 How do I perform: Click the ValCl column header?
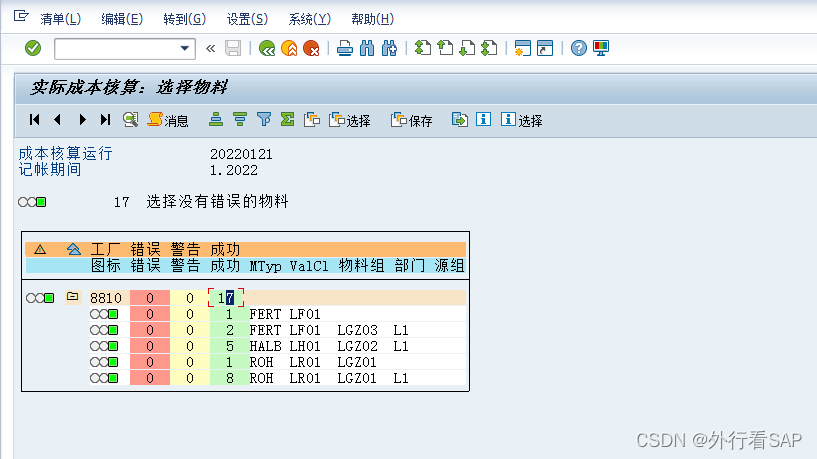pos(309,266)
